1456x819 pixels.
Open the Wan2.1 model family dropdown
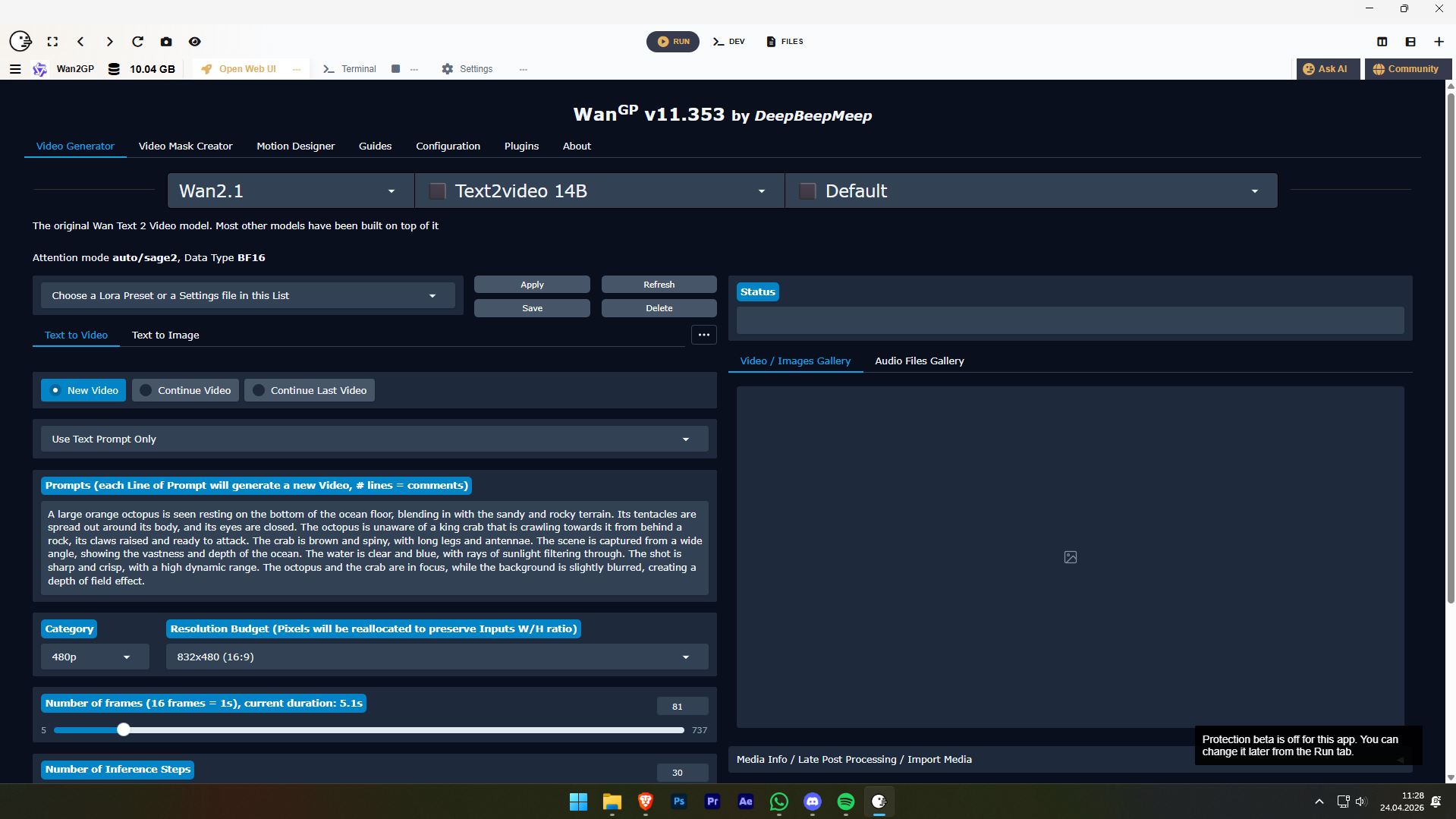(291, 191)
